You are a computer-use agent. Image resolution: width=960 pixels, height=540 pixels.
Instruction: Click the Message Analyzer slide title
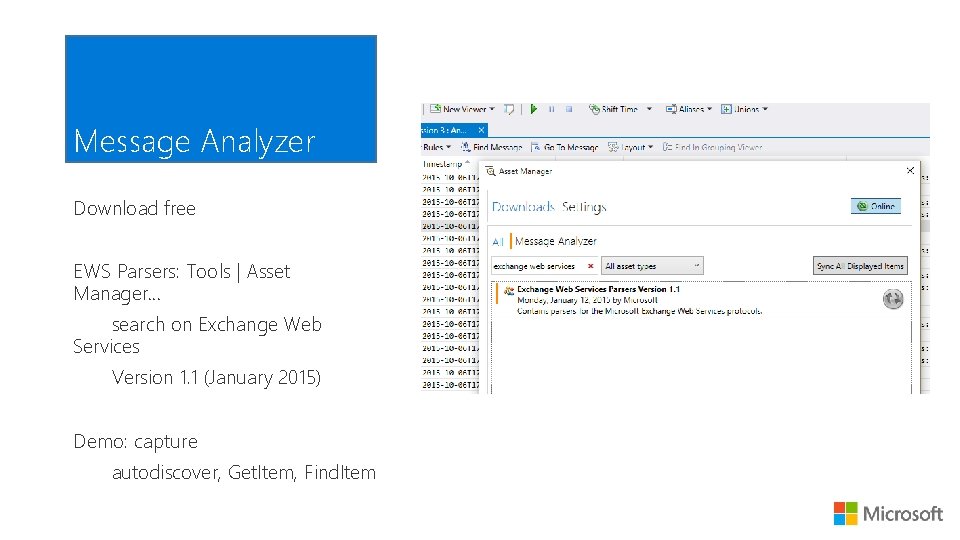(x=194, y=141)
